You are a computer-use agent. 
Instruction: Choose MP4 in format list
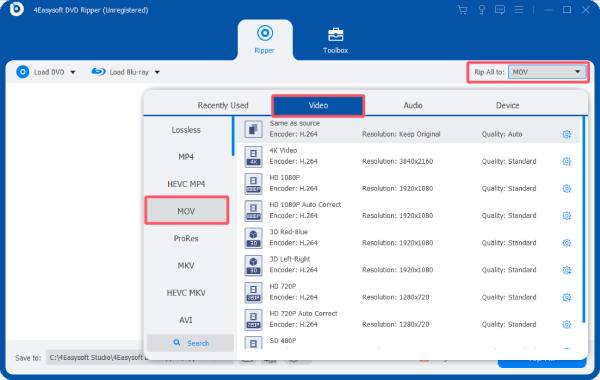tap(186, 157)
